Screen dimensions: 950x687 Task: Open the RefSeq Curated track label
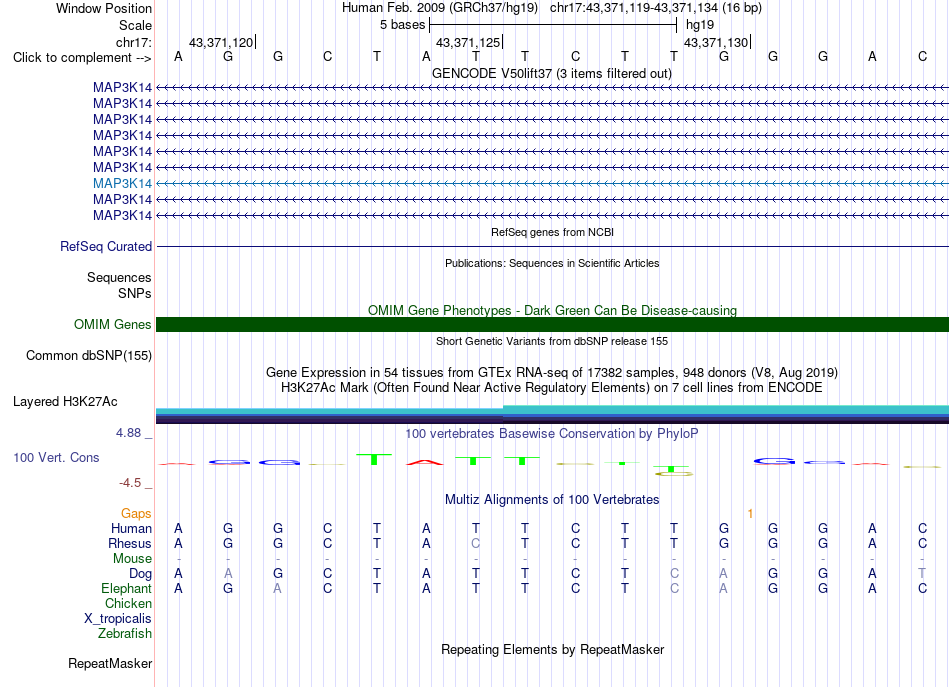click(106, 247)
